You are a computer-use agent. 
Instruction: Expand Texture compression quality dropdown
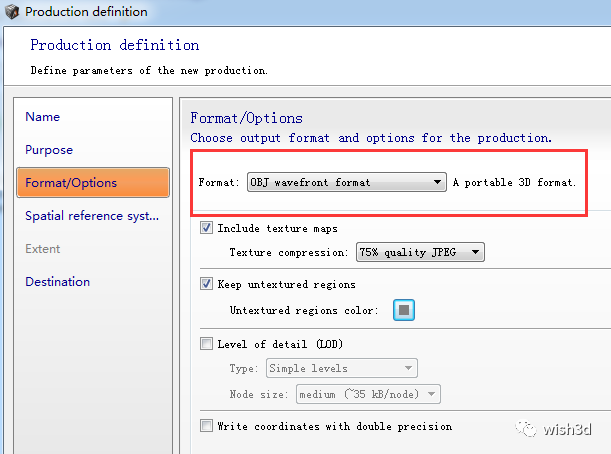click(475, 252)
